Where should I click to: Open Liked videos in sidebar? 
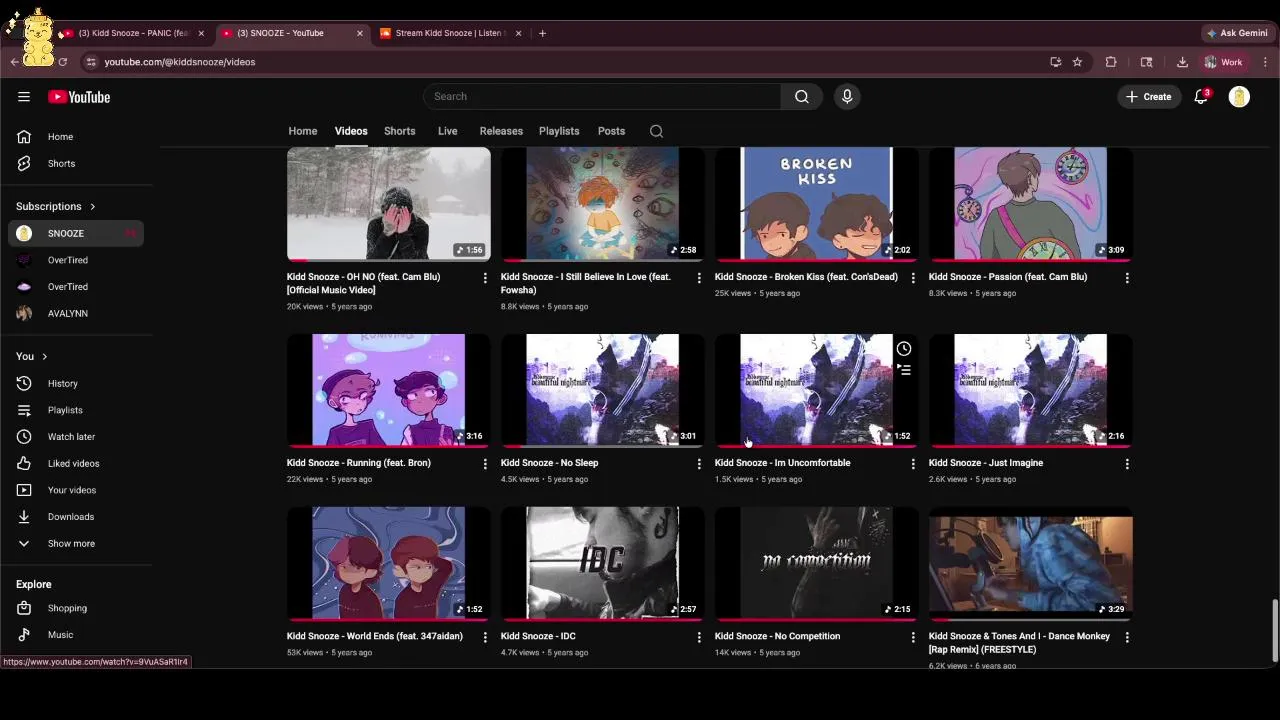76,464
